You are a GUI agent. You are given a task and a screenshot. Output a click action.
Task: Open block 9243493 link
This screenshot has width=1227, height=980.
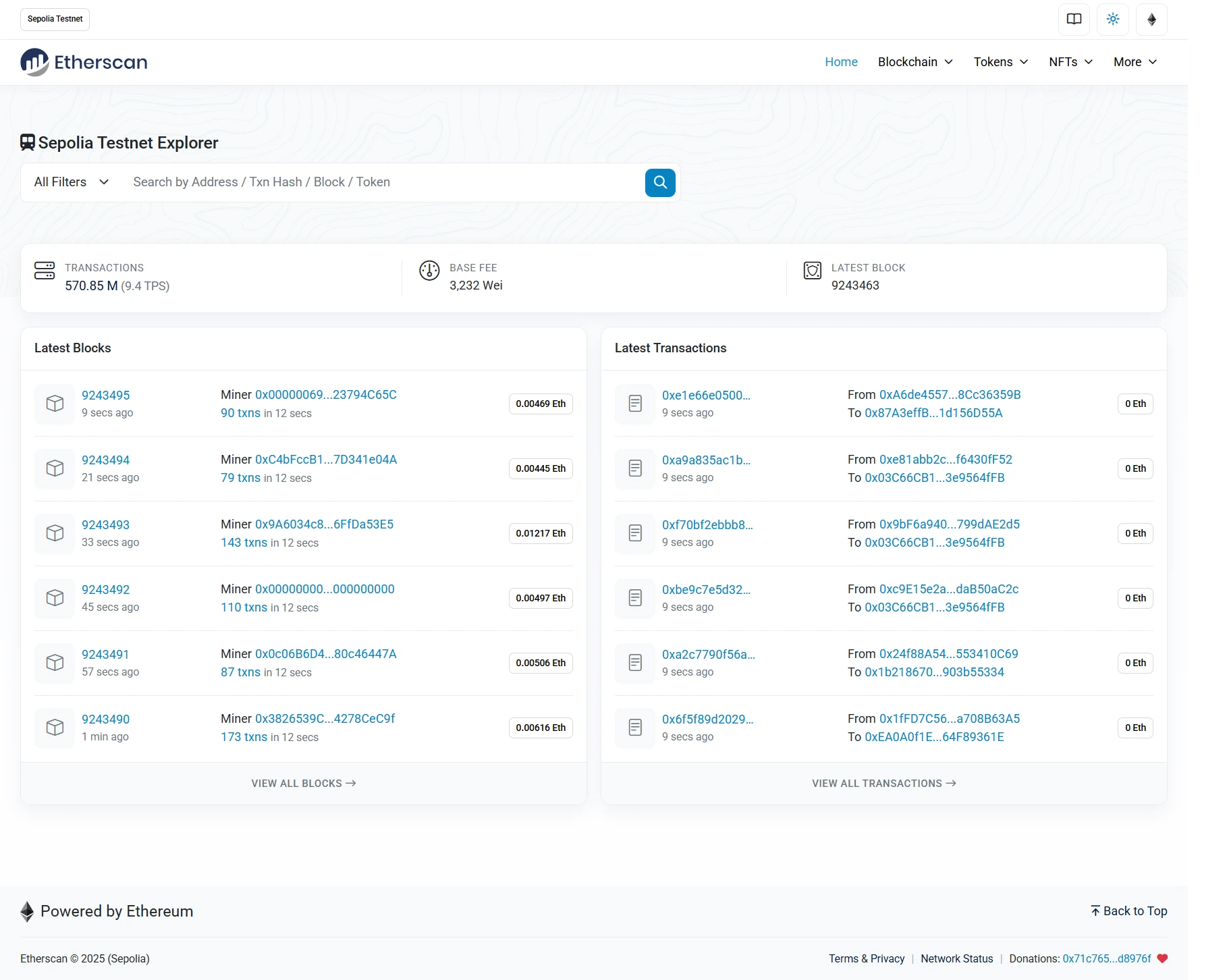point(106,525)
